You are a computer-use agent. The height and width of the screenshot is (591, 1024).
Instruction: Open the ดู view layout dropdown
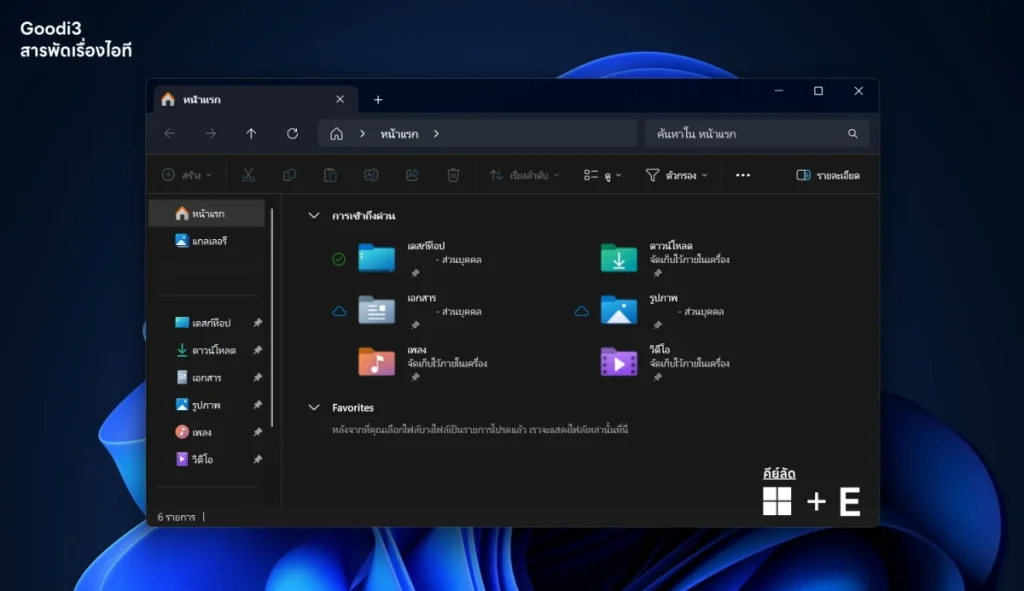(602, 175)
